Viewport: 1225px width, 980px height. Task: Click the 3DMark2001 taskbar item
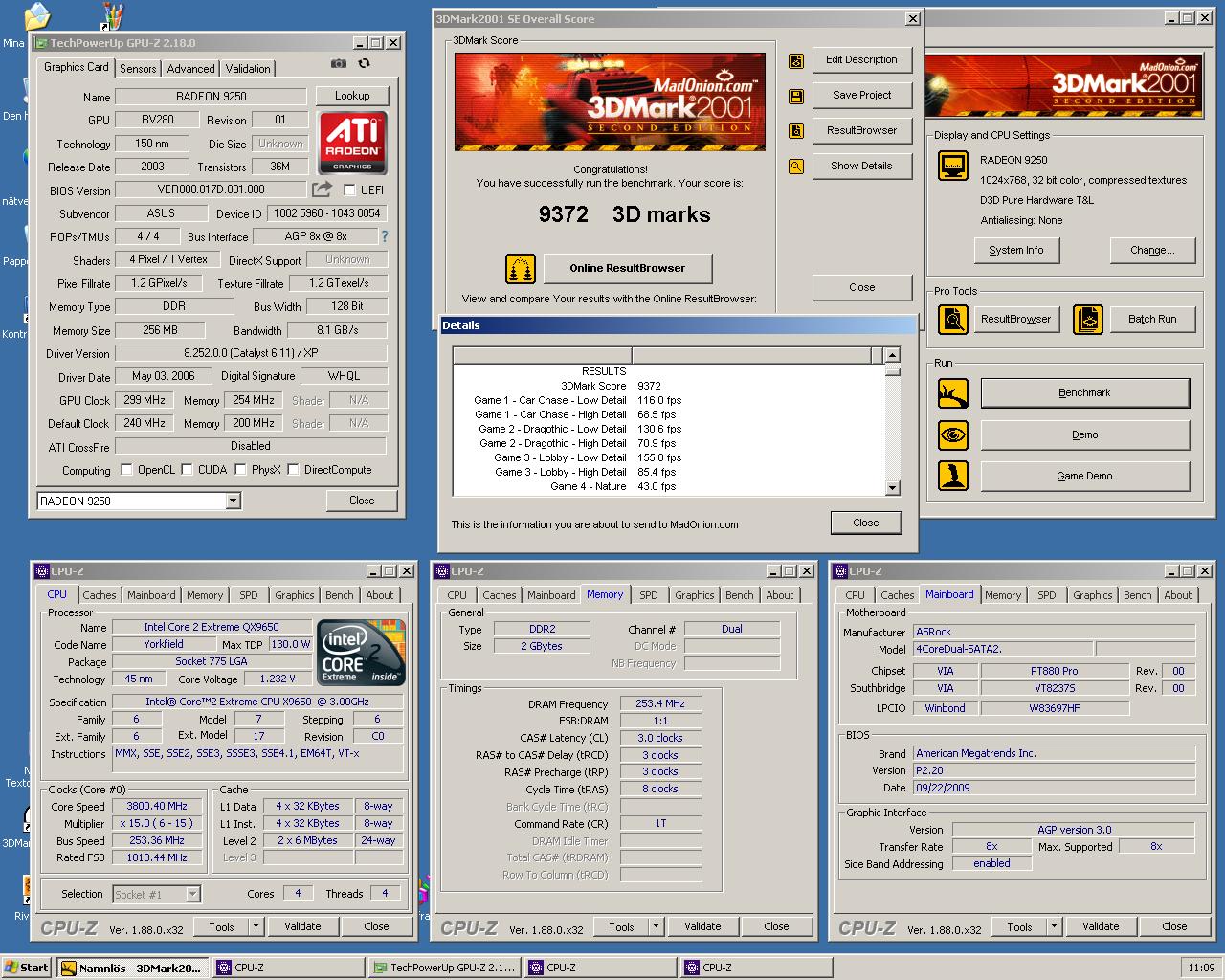131,968
